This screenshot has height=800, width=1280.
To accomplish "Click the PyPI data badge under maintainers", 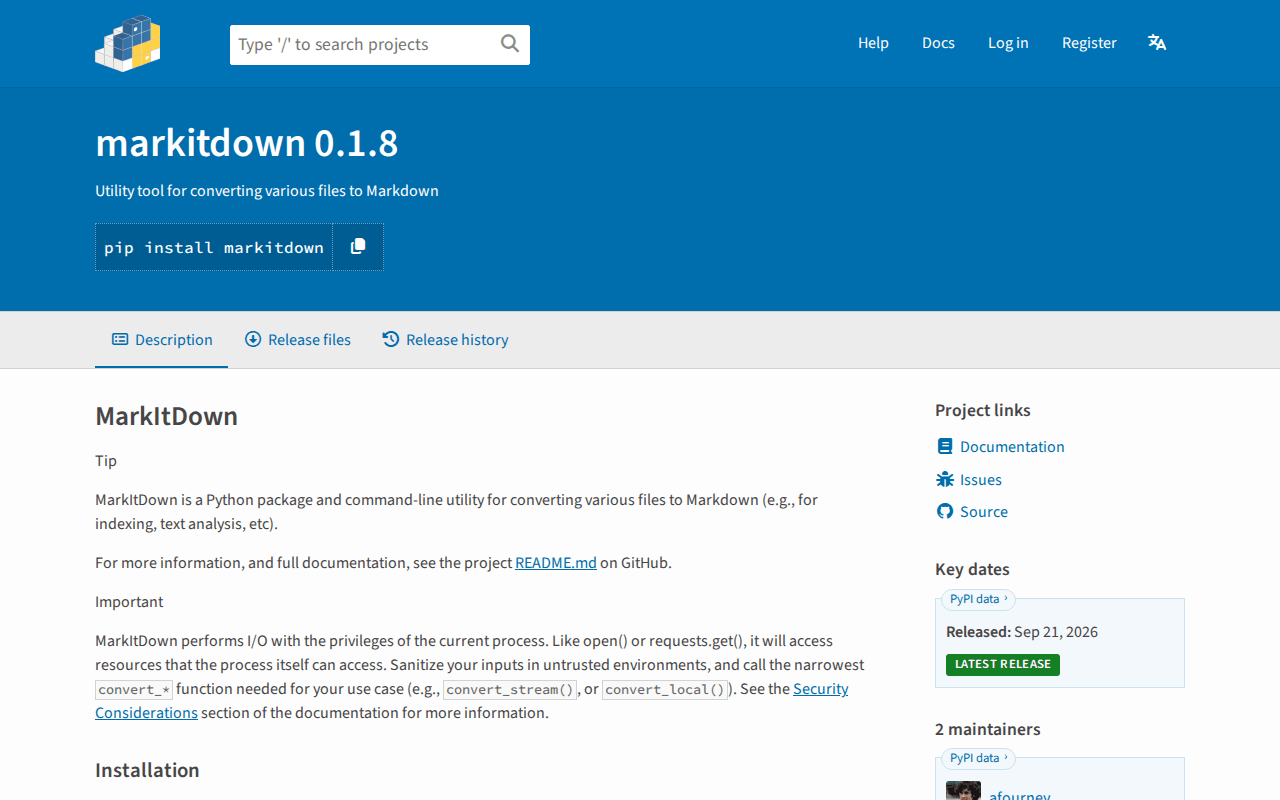I will click(978, 758).
